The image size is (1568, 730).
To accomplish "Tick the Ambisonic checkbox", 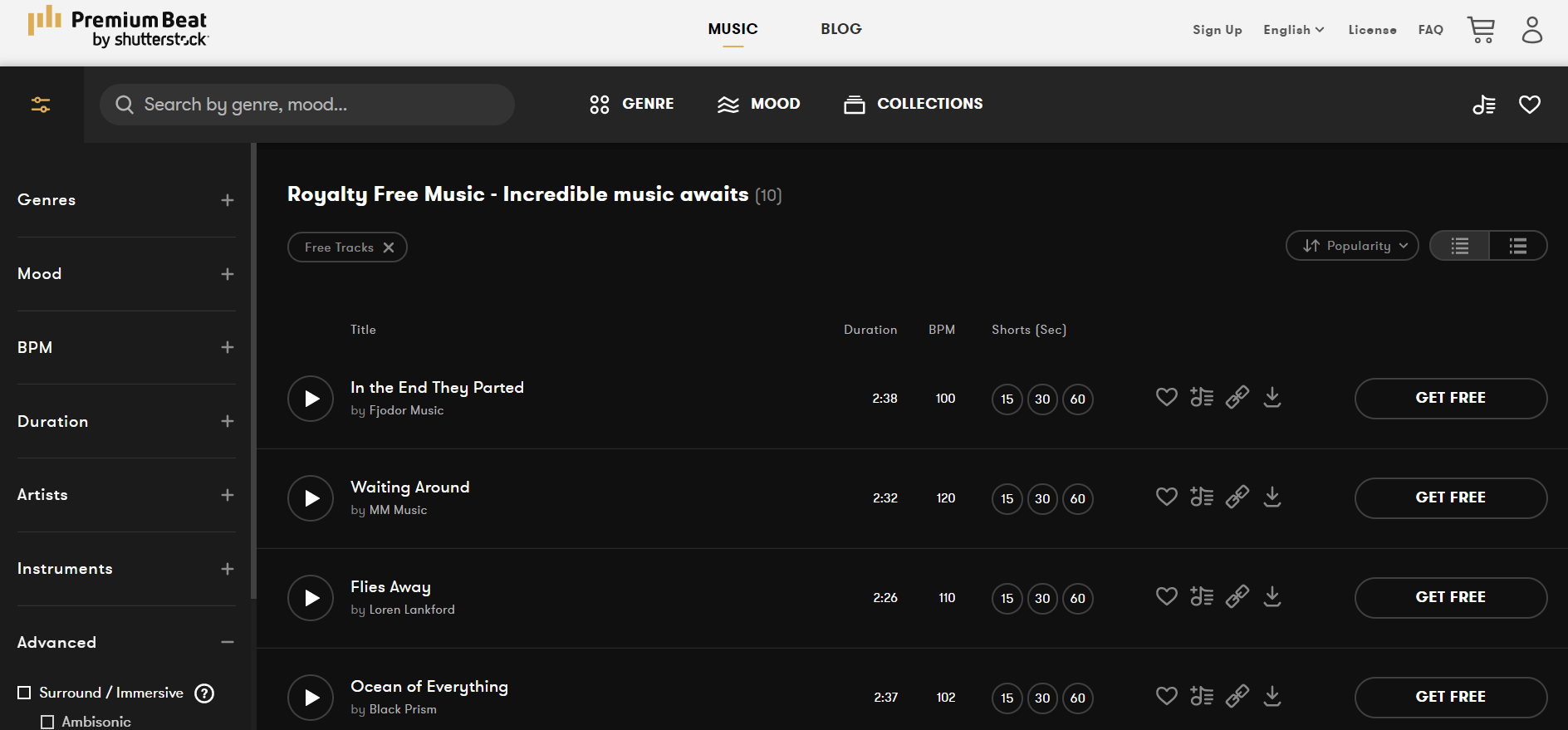I will point(47,722).
